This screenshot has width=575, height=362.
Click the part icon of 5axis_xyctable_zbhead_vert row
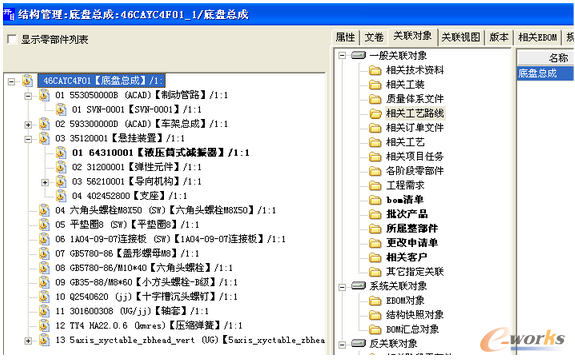click(44, 340)
